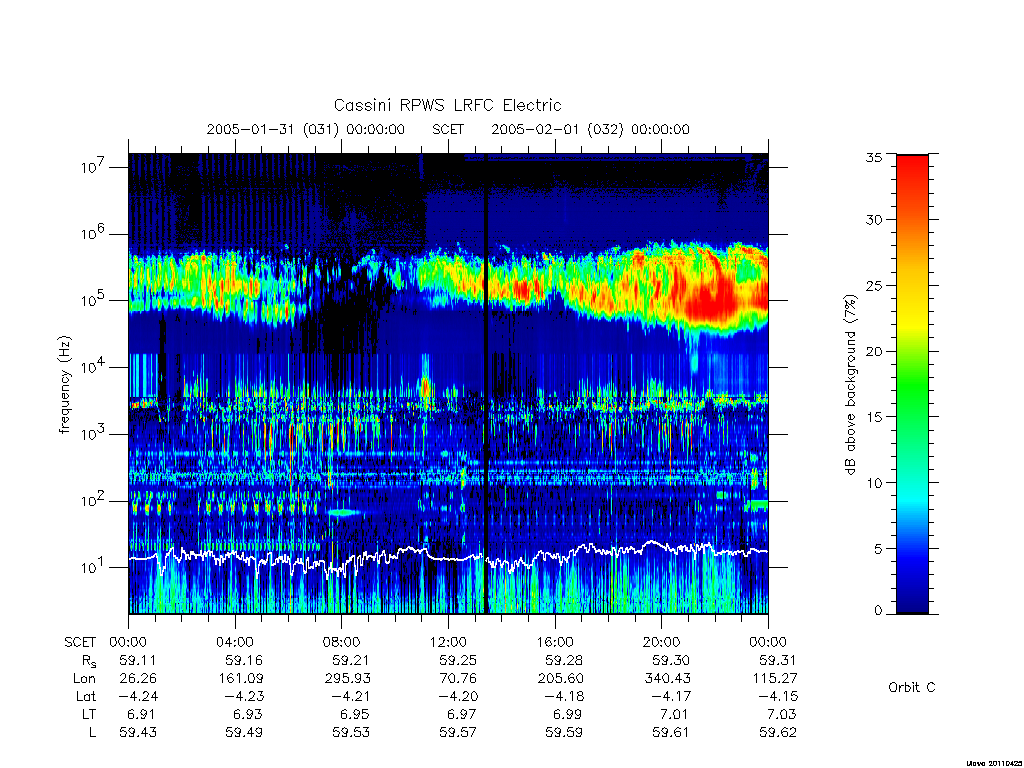Click the local time value "7.03"
Viewport: 1024px width, 768px height.
(782, 714)
